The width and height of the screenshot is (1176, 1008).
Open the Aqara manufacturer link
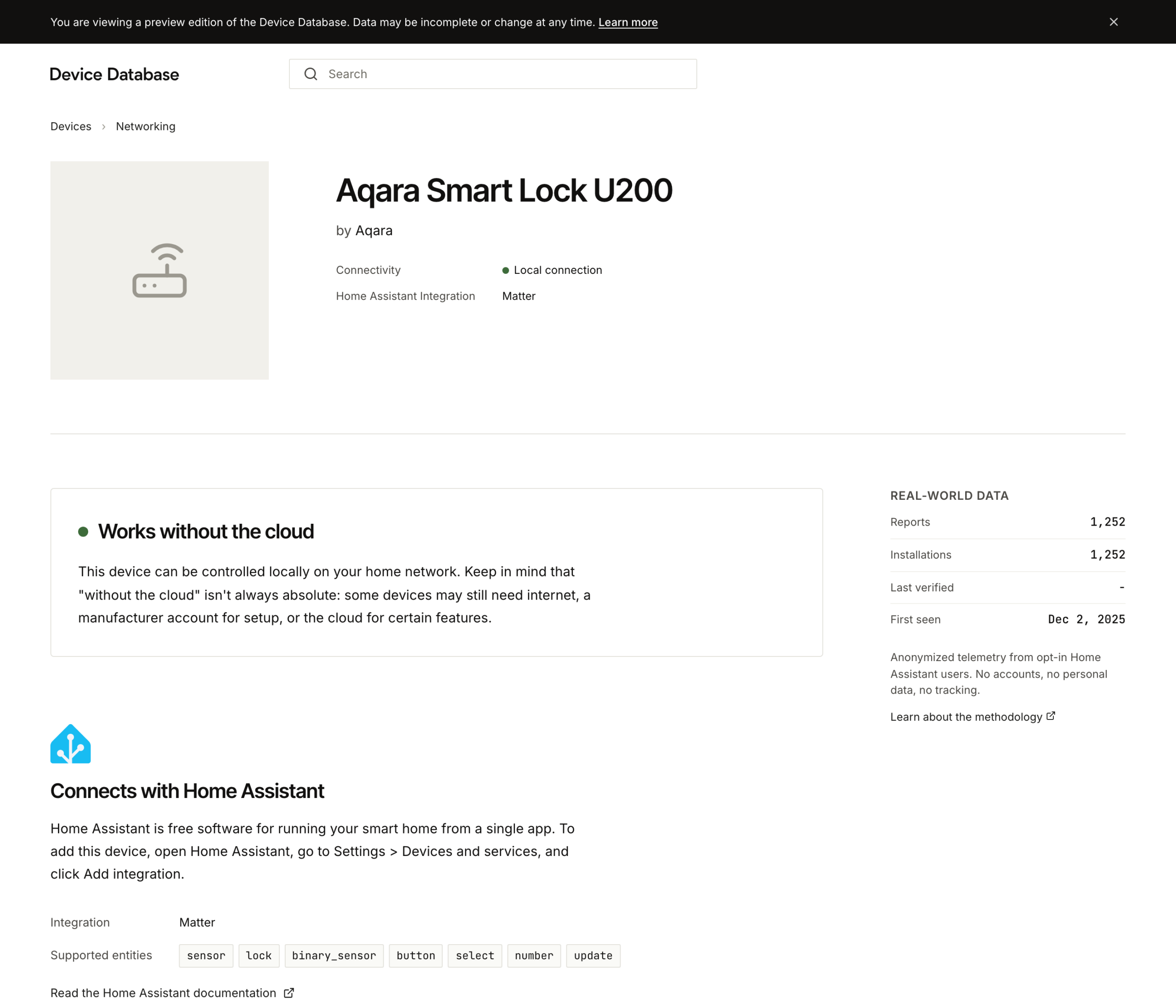pos(374,231)
